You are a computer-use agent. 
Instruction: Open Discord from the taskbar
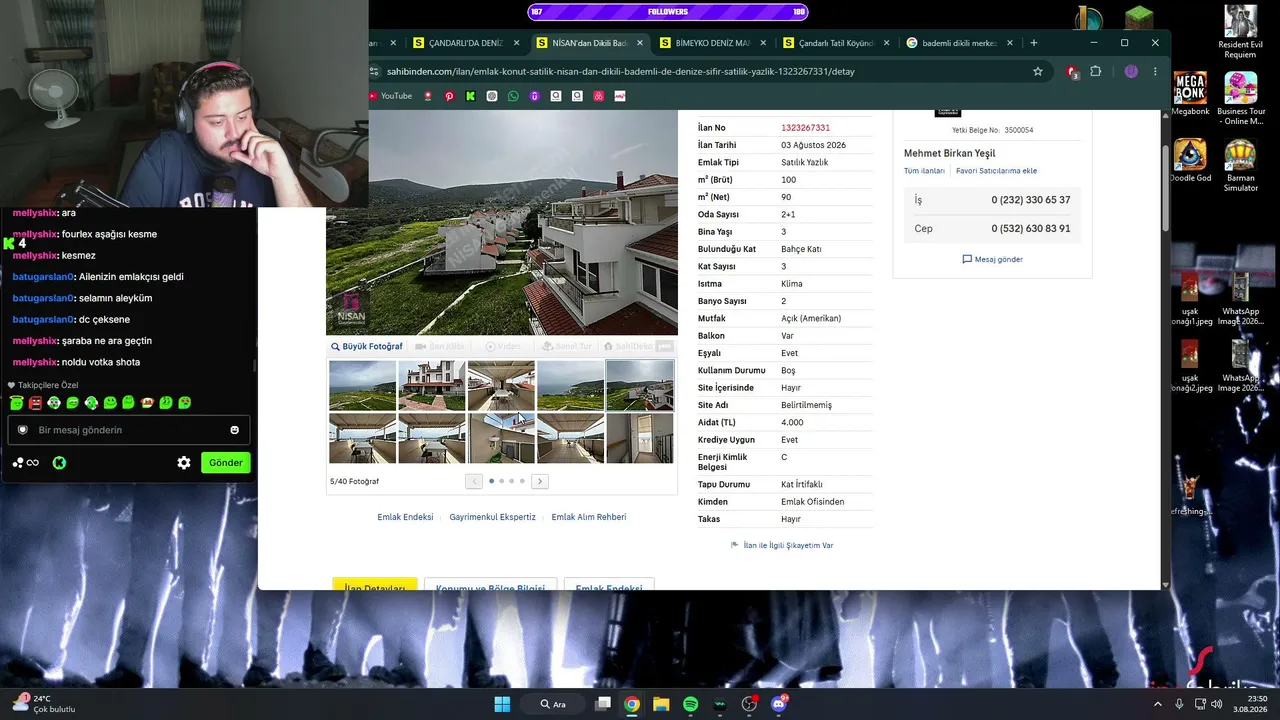779,704
